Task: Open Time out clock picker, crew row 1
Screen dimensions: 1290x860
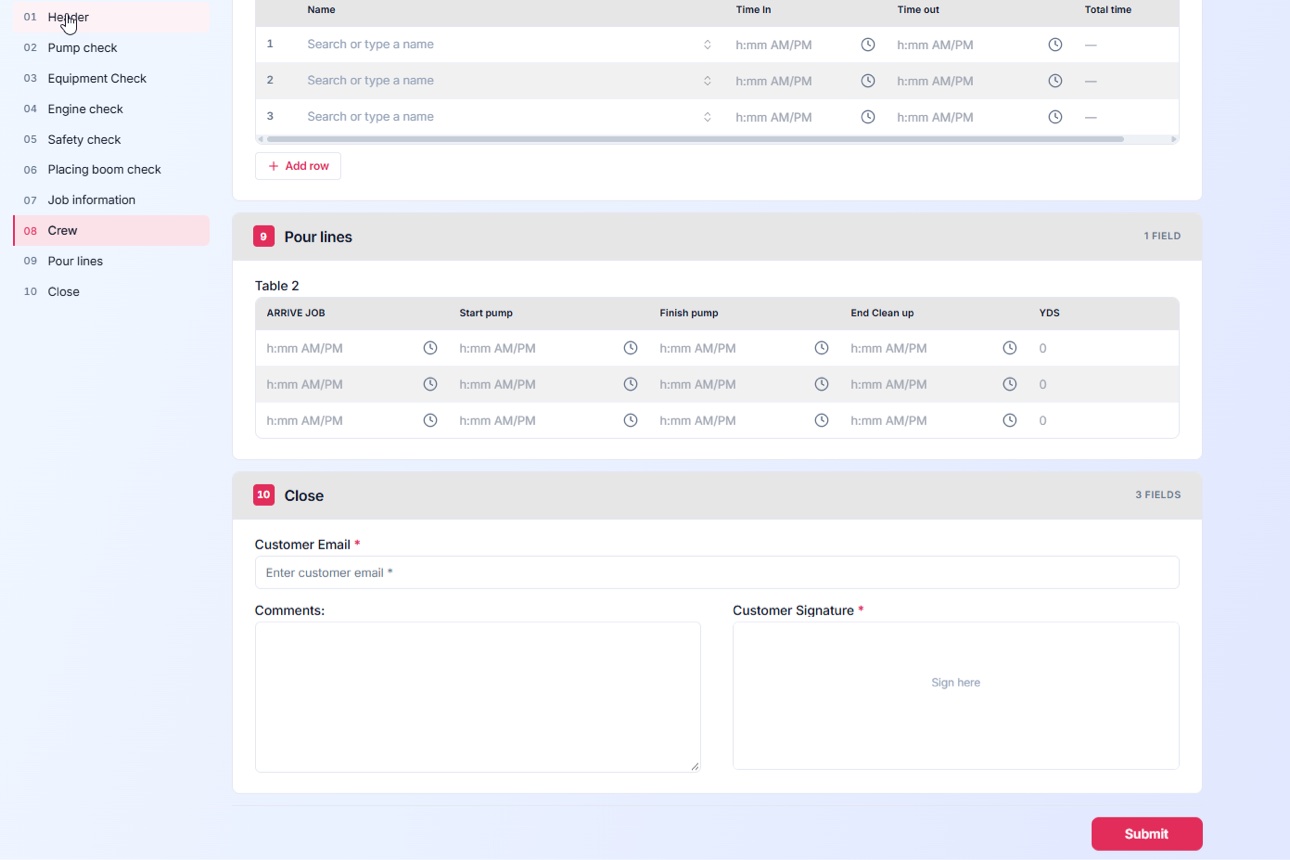Action: click(x=1055, y=45)
